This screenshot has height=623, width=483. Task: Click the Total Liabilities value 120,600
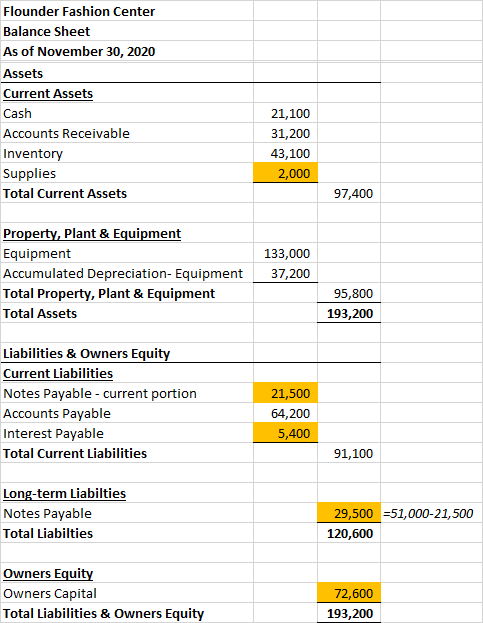[349, 533]
